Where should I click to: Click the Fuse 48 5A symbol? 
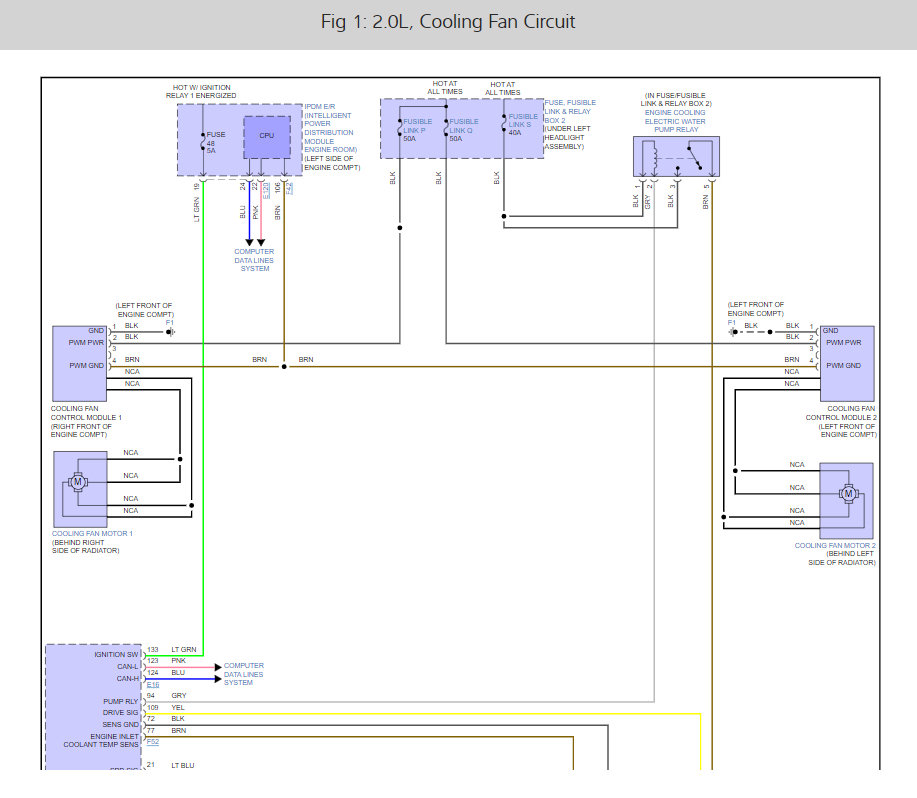203,143
